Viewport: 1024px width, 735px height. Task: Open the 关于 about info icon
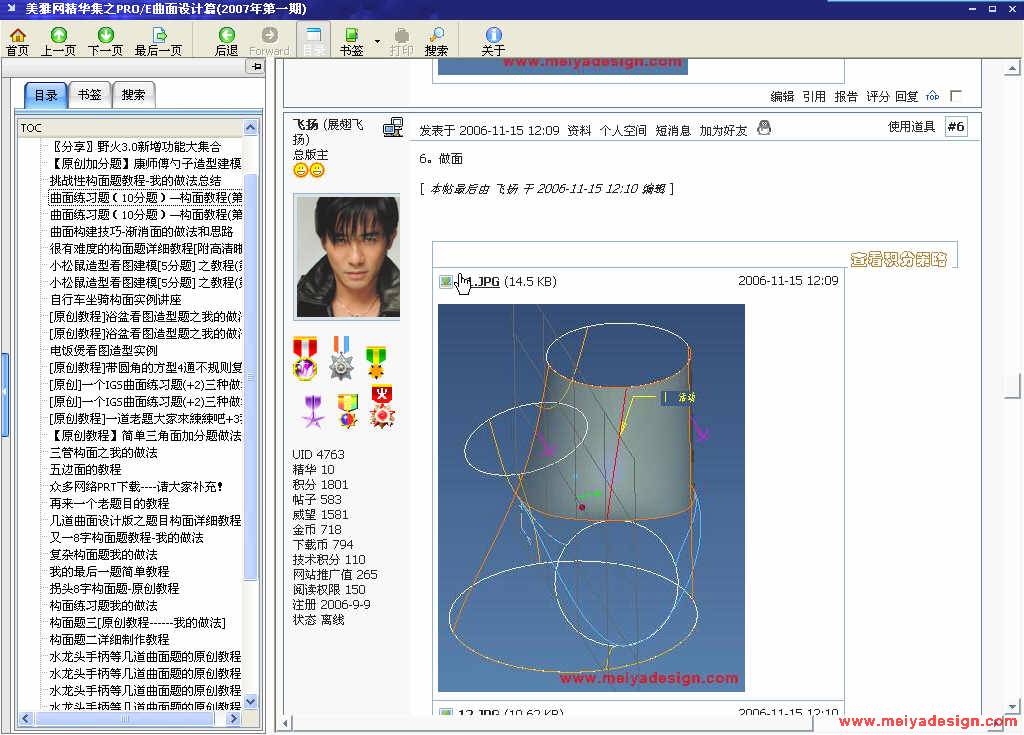[x=493, y=36]
